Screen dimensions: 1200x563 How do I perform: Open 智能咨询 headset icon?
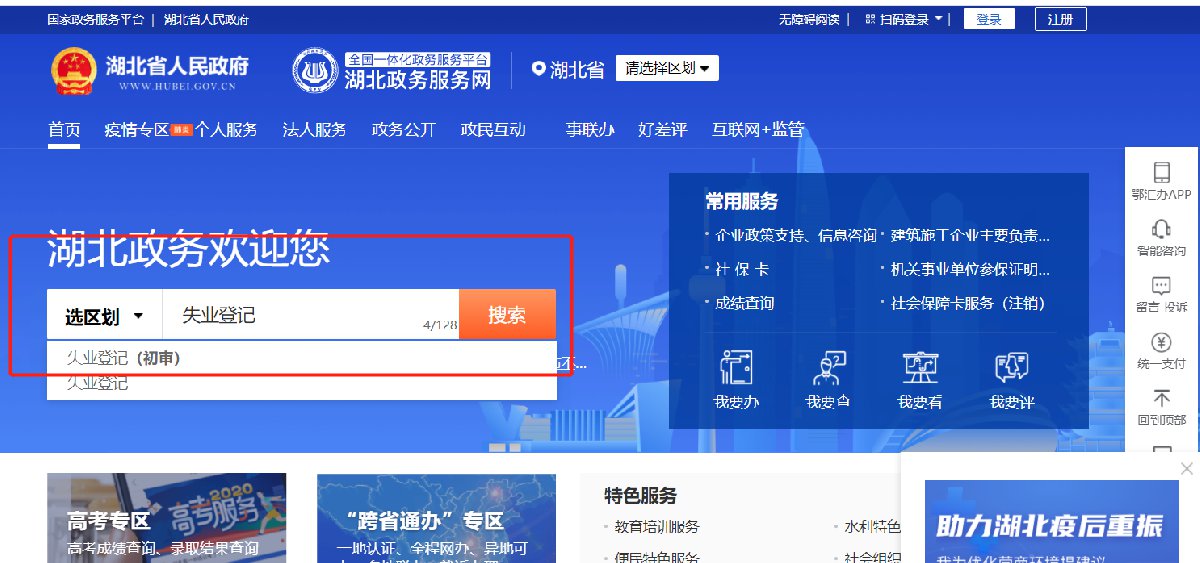1161,228
